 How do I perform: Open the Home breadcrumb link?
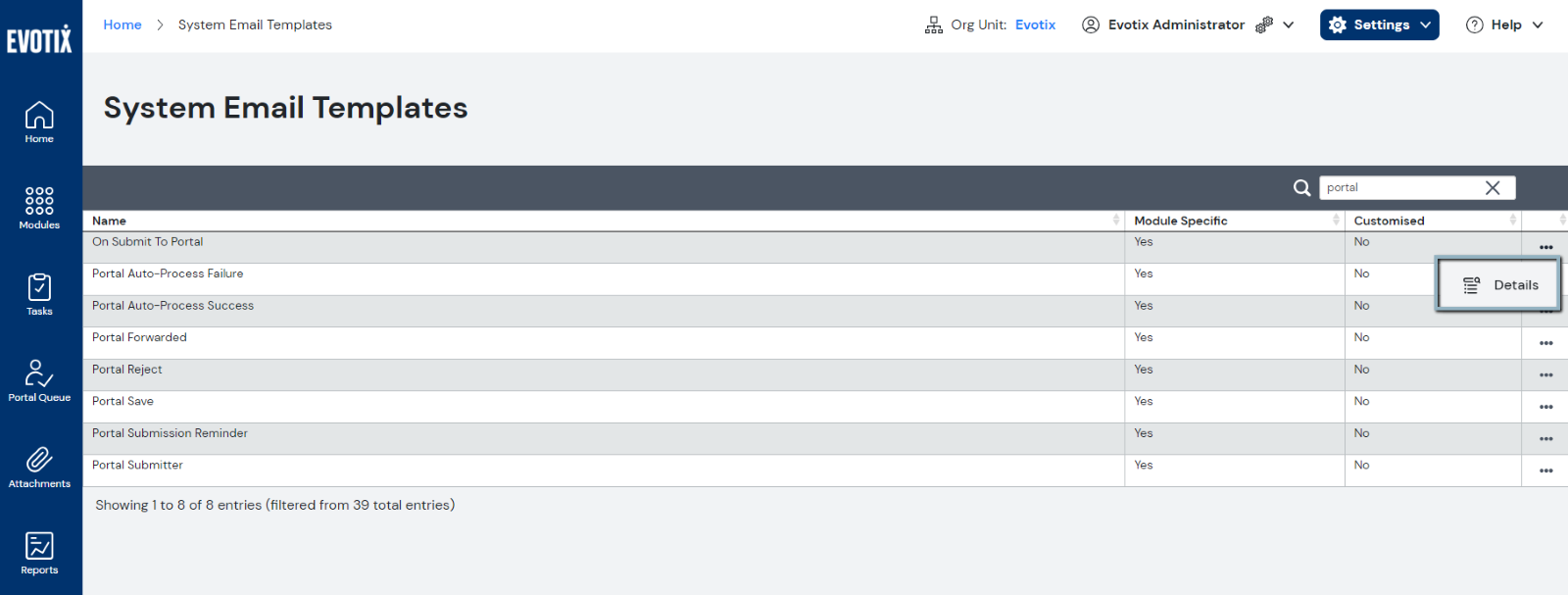click(122, 25)
